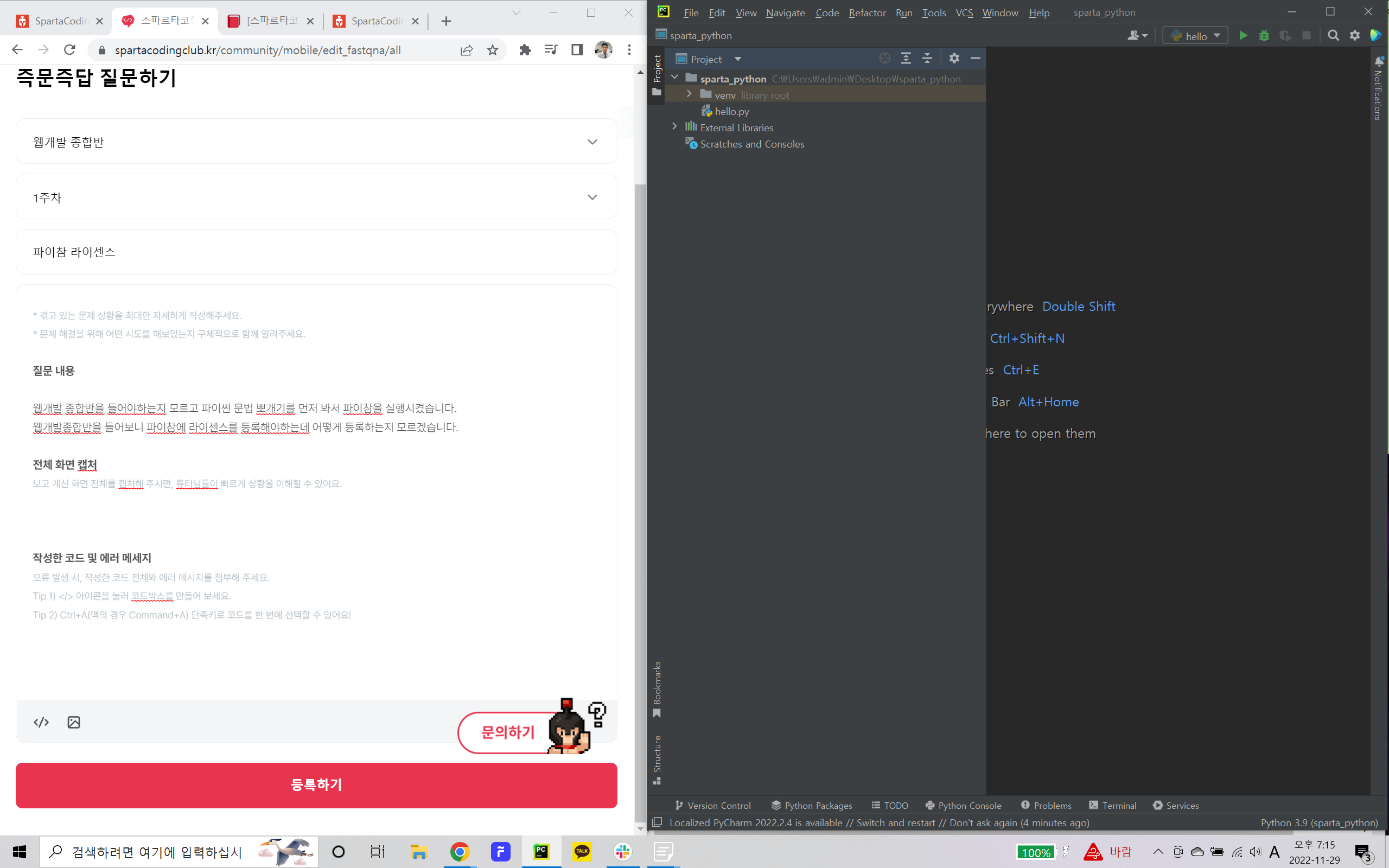Click the Chrome profile avatar

coord(603,50)
